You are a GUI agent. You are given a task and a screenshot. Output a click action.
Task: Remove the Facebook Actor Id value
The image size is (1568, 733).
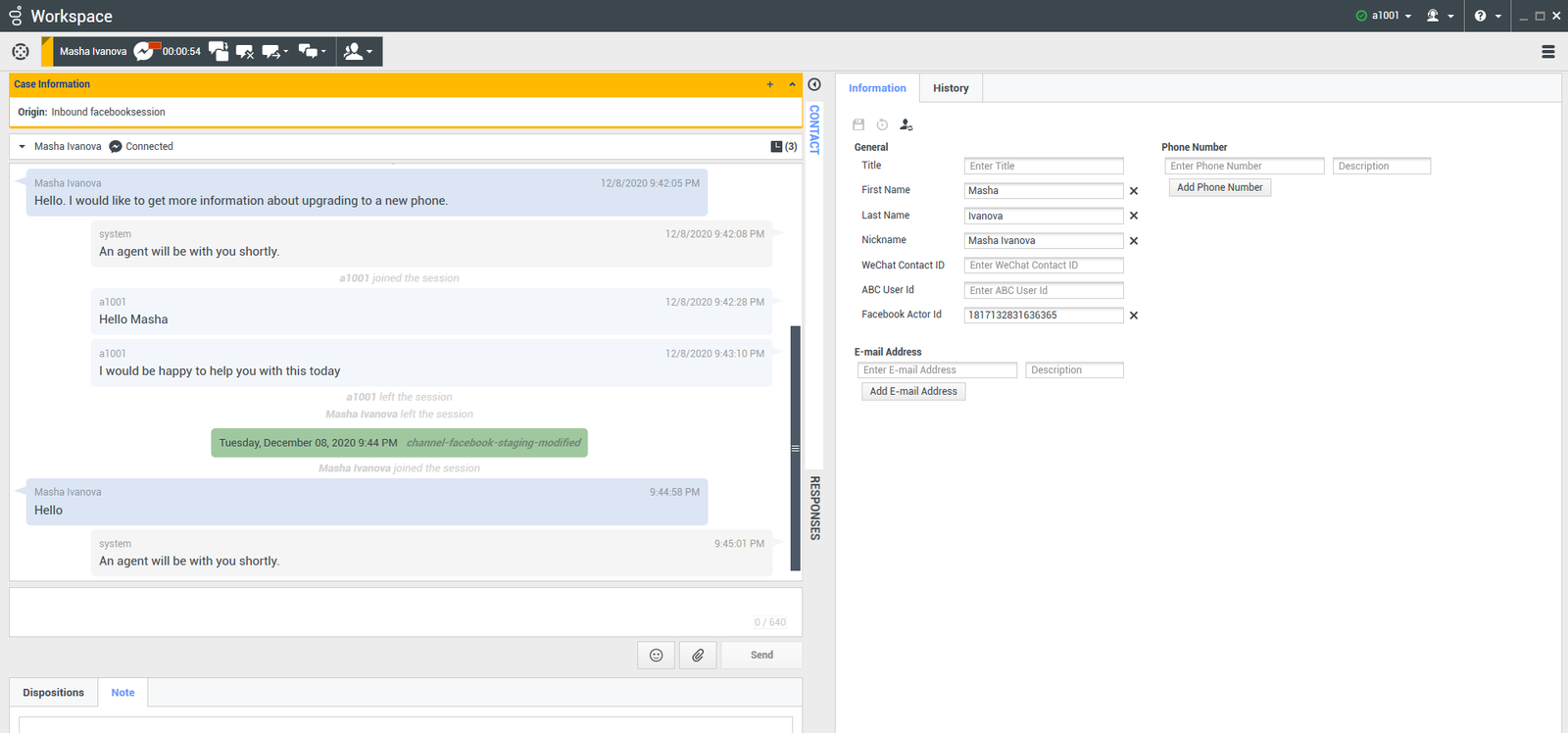1134,316
